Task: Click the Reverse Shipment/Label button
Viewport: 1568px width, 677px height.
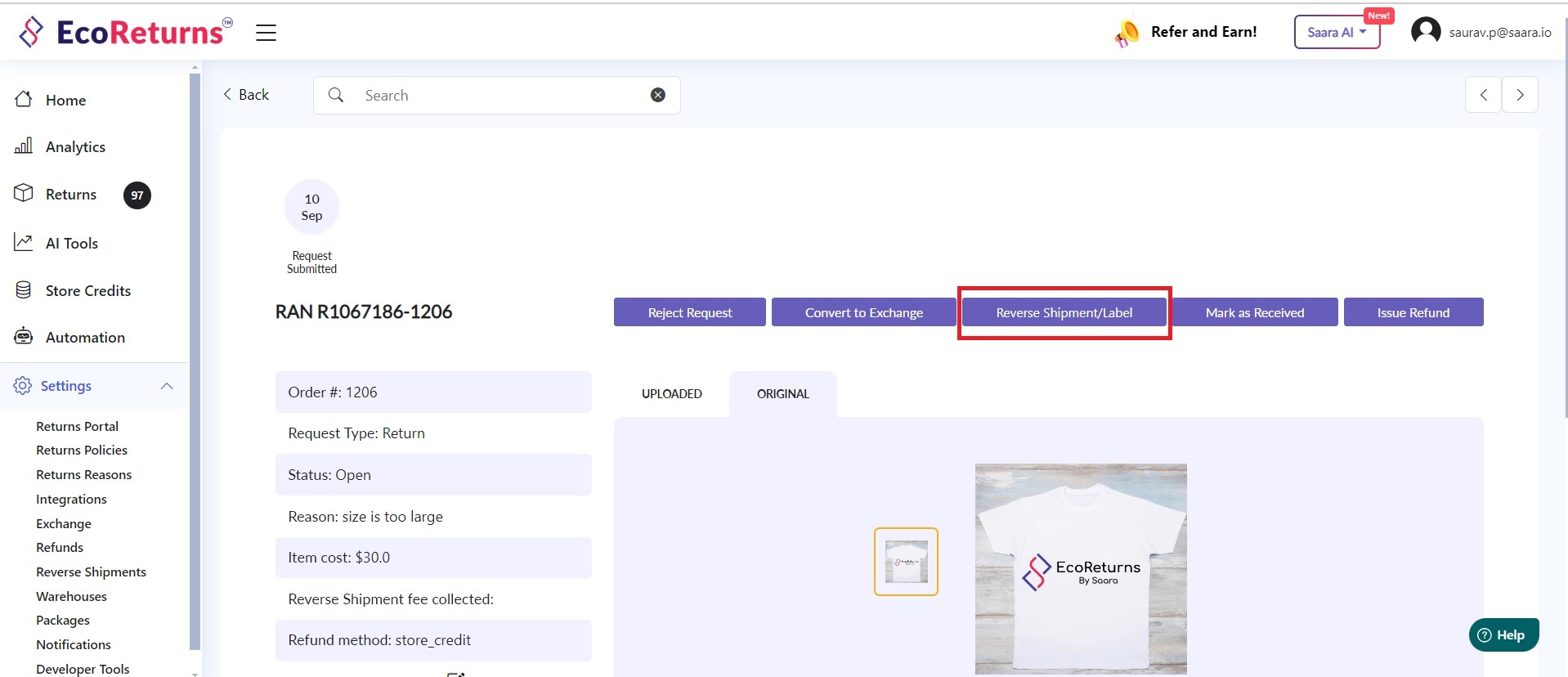Action: pos(1064,312)
